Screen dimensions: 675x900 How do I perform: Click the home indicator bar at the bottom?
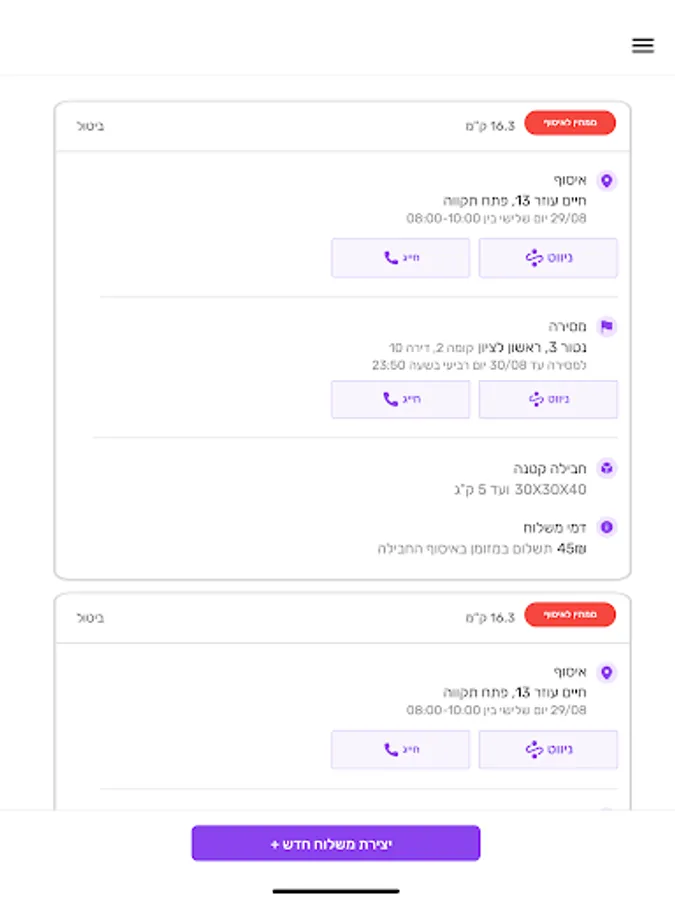click(x=336, y=890)
